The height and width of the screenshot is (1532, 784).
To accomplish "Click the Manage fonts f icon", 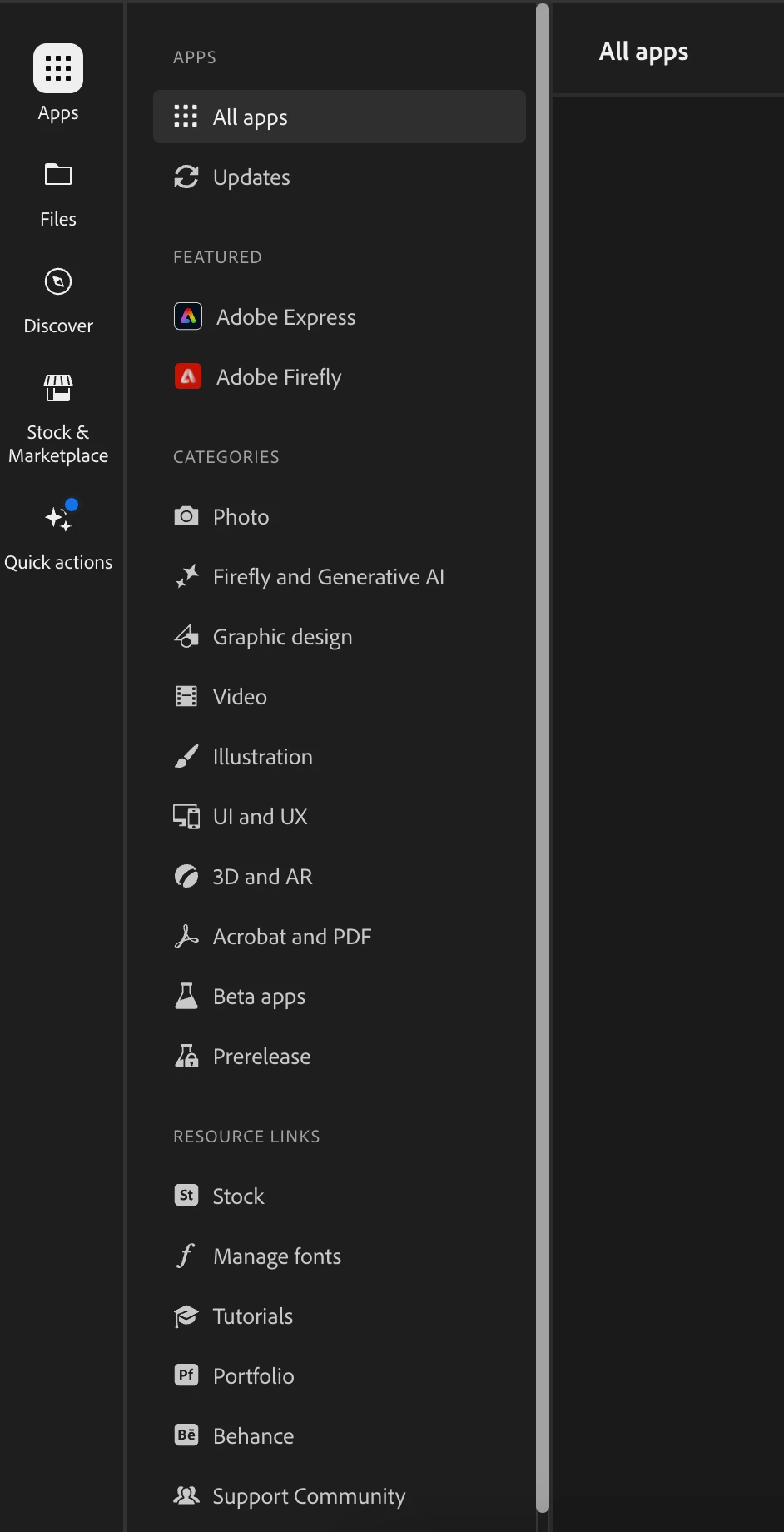I will [186, 1256].
